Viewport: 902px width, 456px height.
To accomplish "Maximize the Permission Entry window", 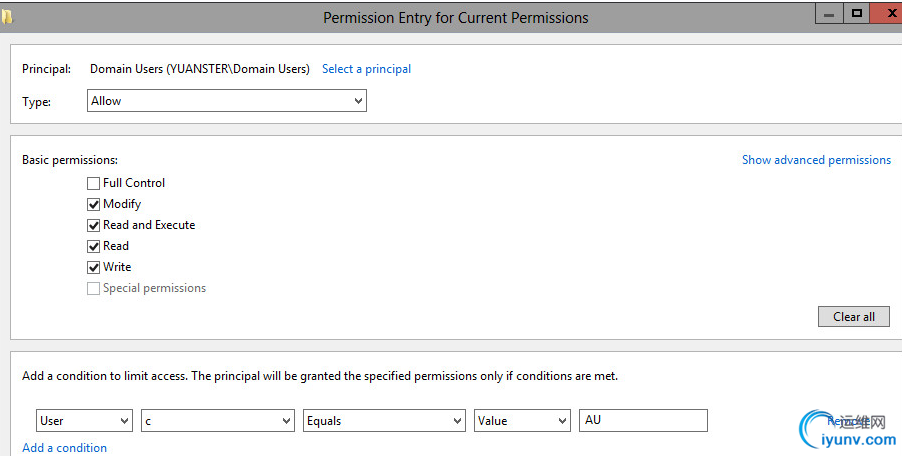I will click(857, 14).
